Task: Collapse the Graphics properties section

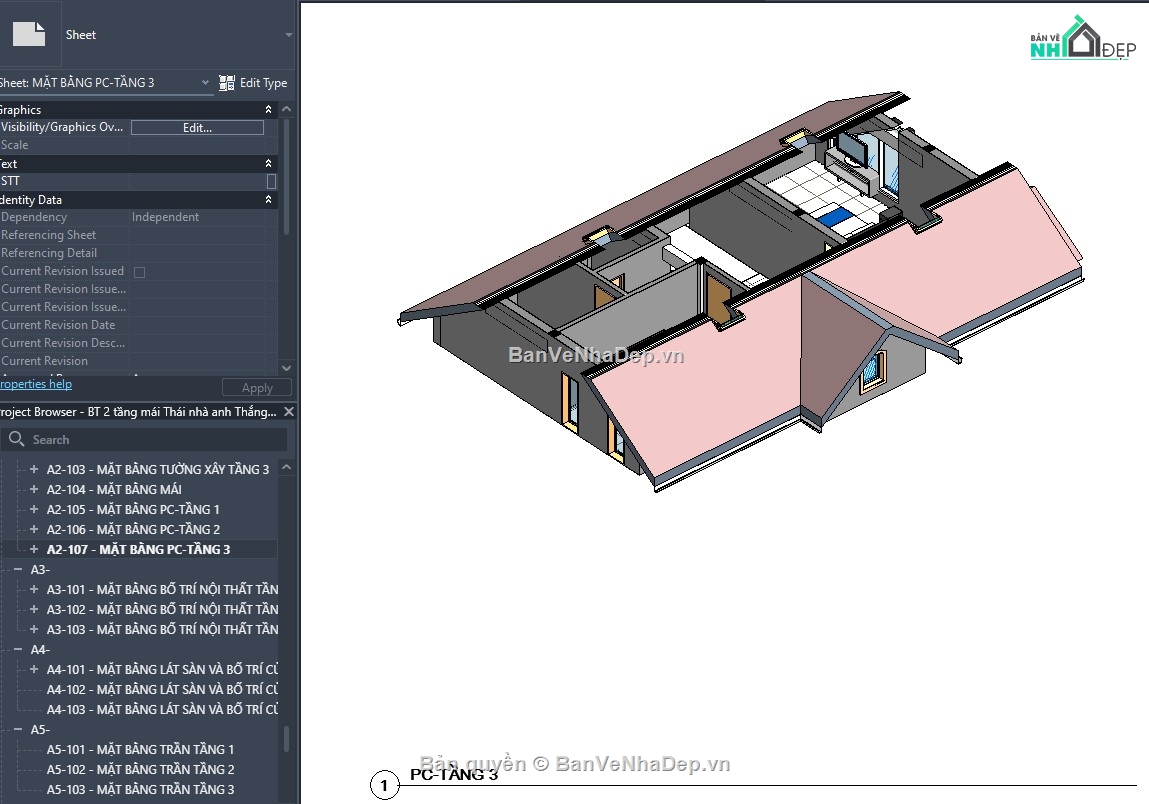Action: [x=268, y=110]
